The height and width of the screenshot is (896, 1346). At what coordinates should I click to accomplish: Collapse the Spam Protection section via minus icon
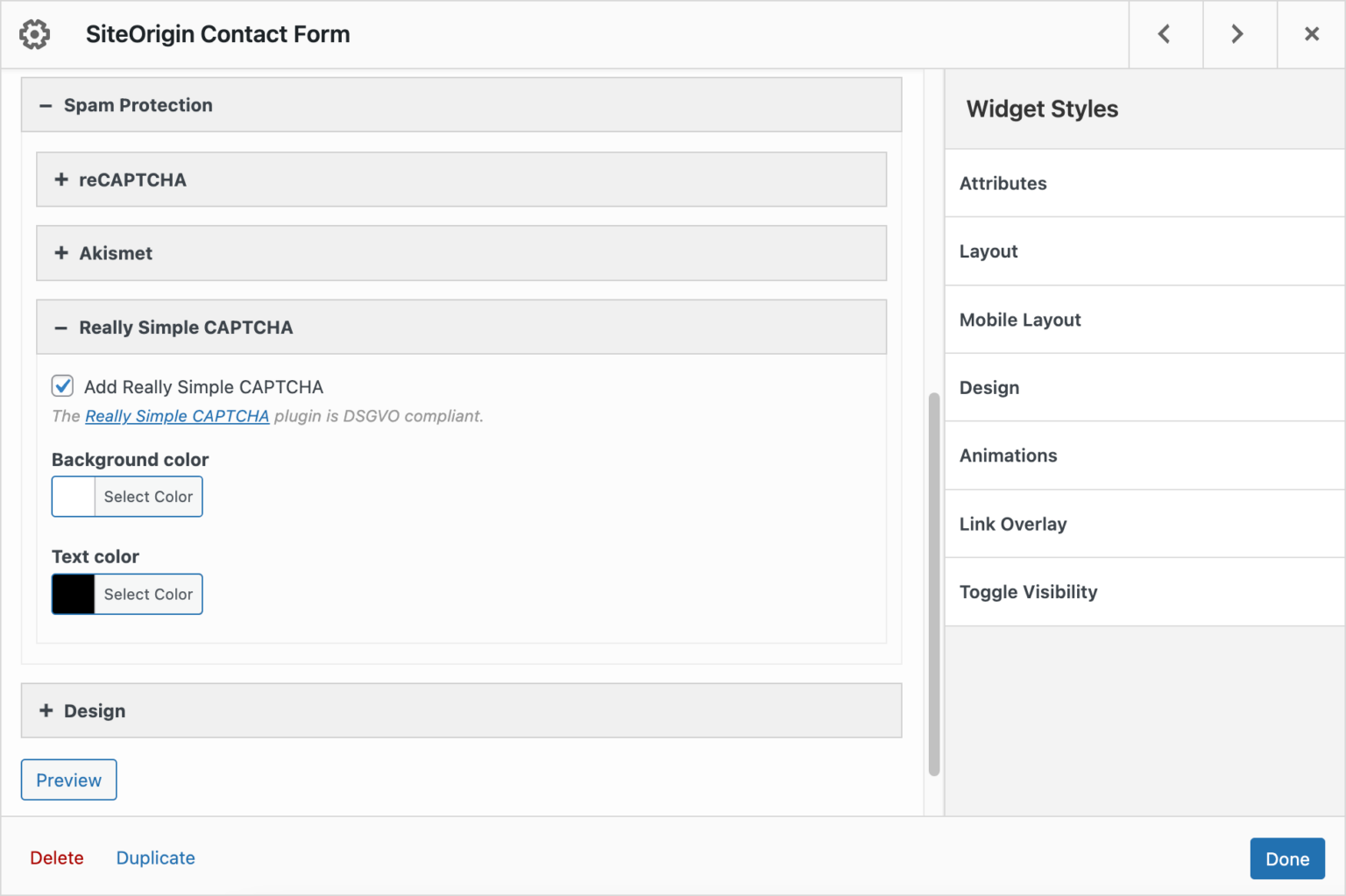[46, 105]
